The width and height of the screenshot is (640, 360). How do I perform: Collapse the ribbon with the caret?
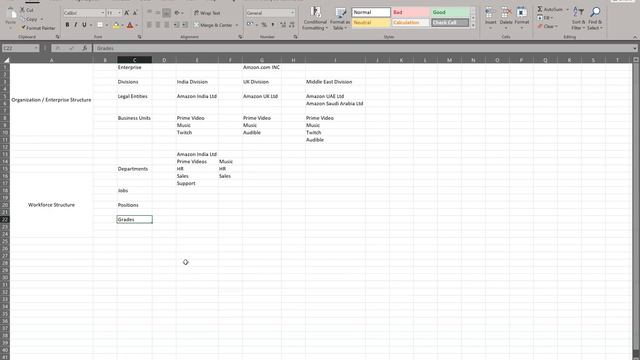(x=635, y=37)
